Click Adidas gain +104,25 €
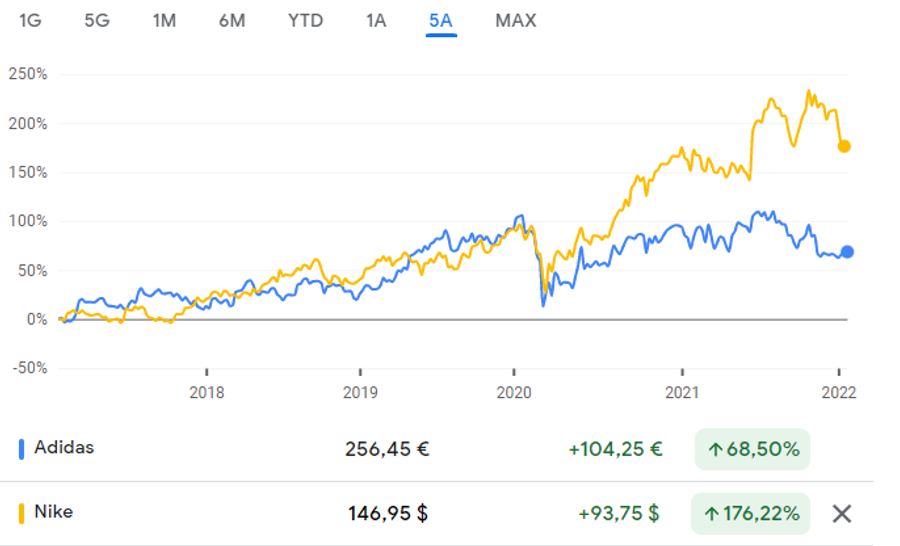Viewport: 900px width, 546px height. [x=615, y=449]
